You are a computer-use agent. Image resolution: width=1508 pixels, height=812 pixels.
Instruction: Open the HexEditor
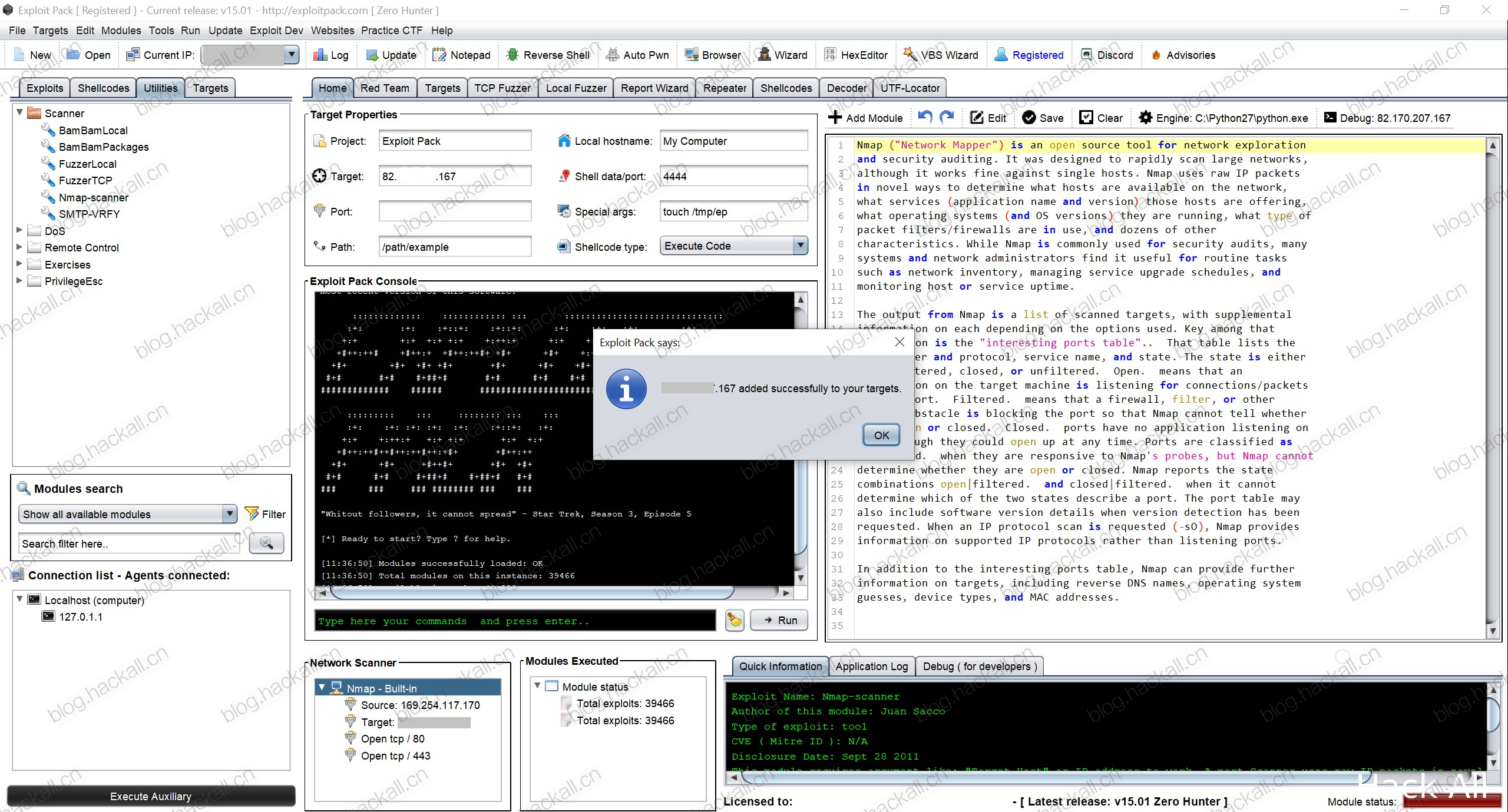coord(856,55)
